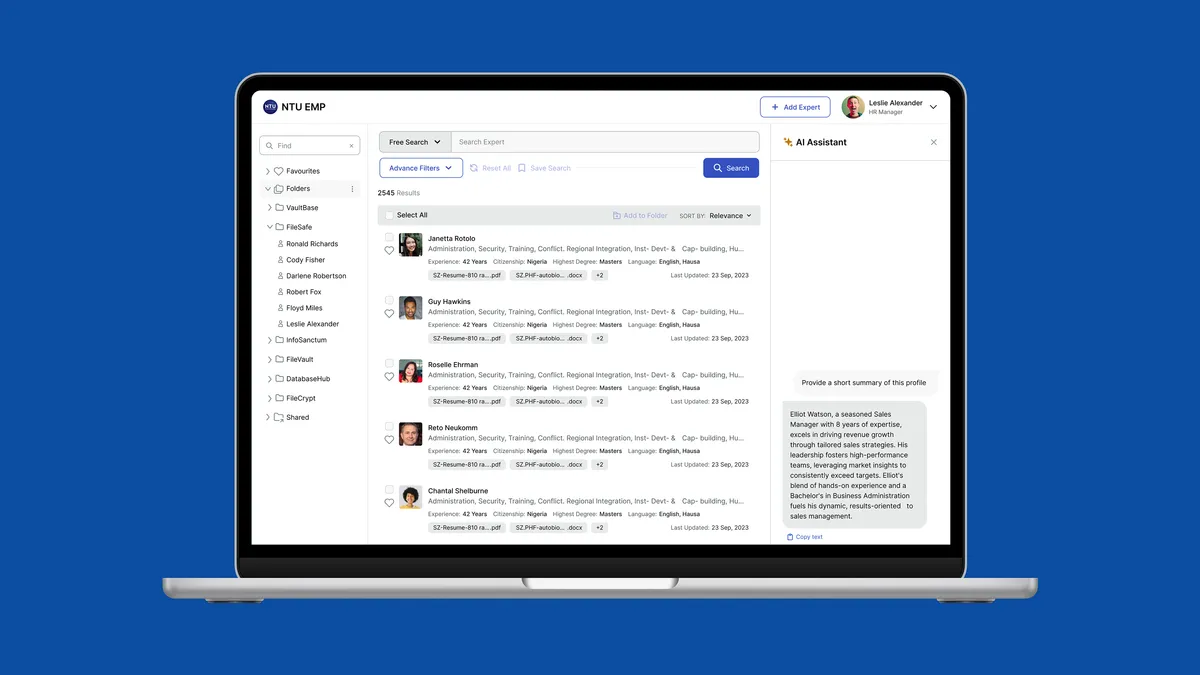This screenshot has width=1200, height=675.
Task: Click the AI Assistant sparkle icon
Action: [788, 142]
